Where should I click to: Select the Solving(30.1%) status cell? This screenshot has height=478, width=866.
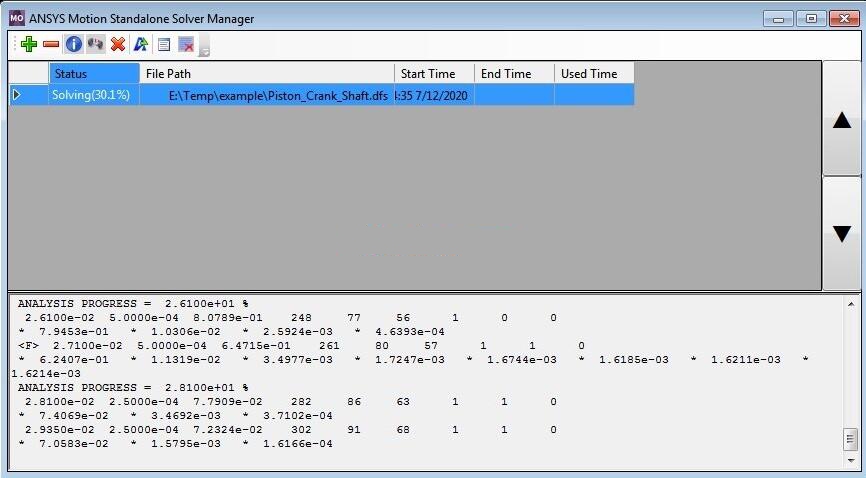94,95
